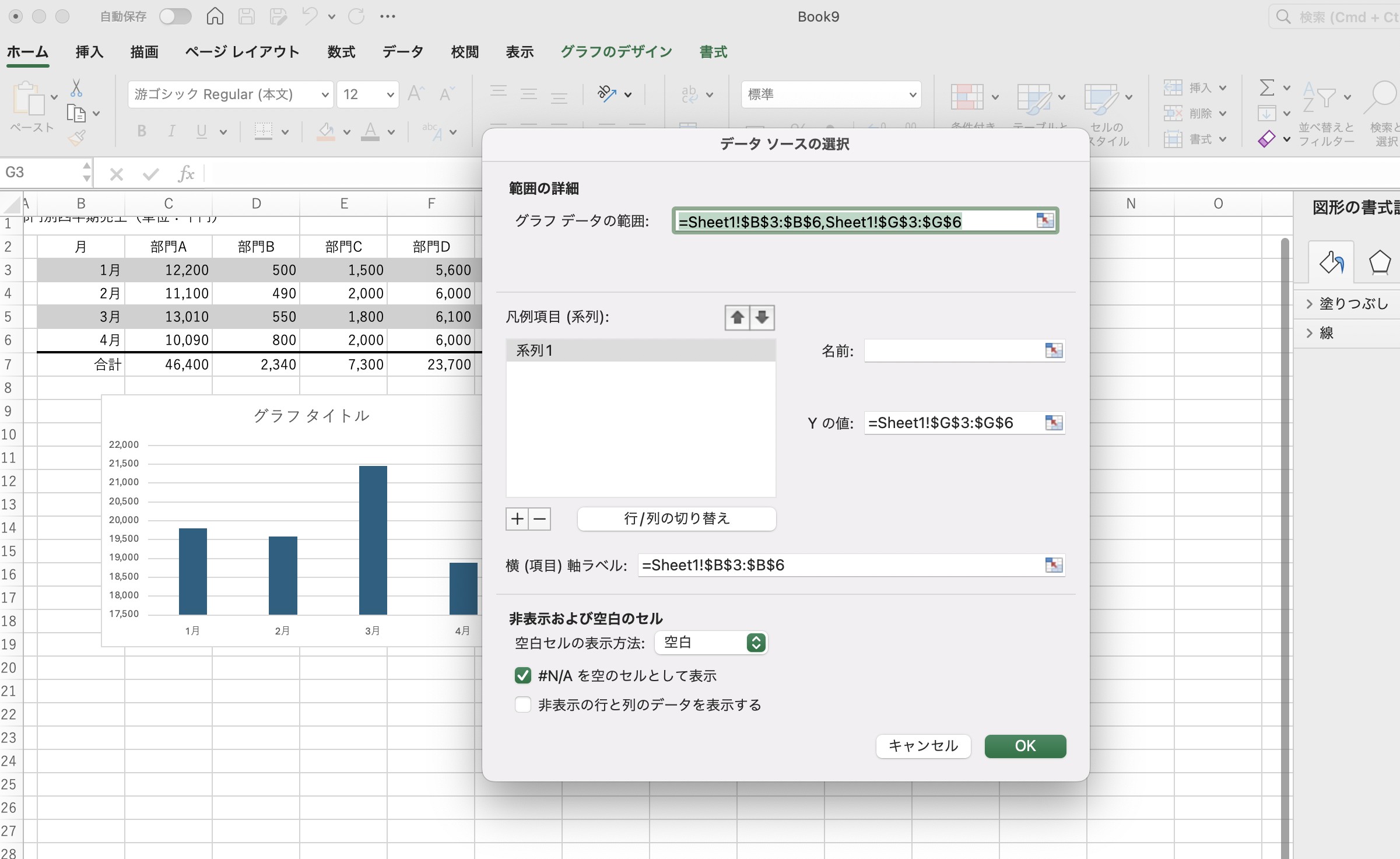Click the Copy icon under the scissors

[76, 113]
